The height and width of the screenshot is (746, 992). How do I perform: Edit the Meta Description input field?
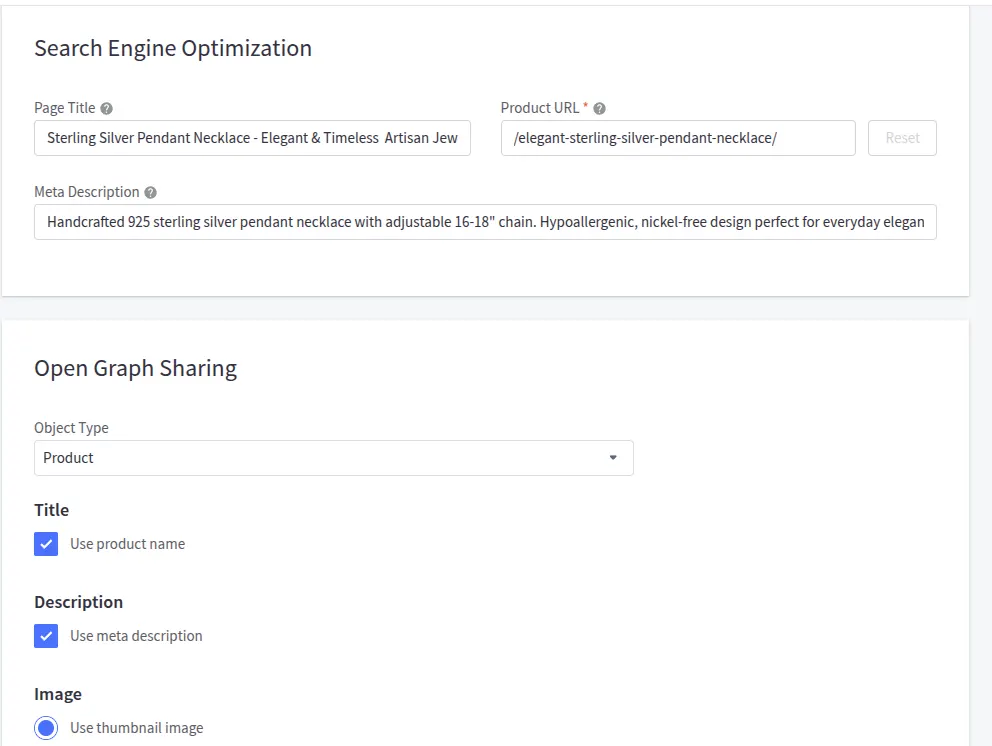(x=485, y=222)
